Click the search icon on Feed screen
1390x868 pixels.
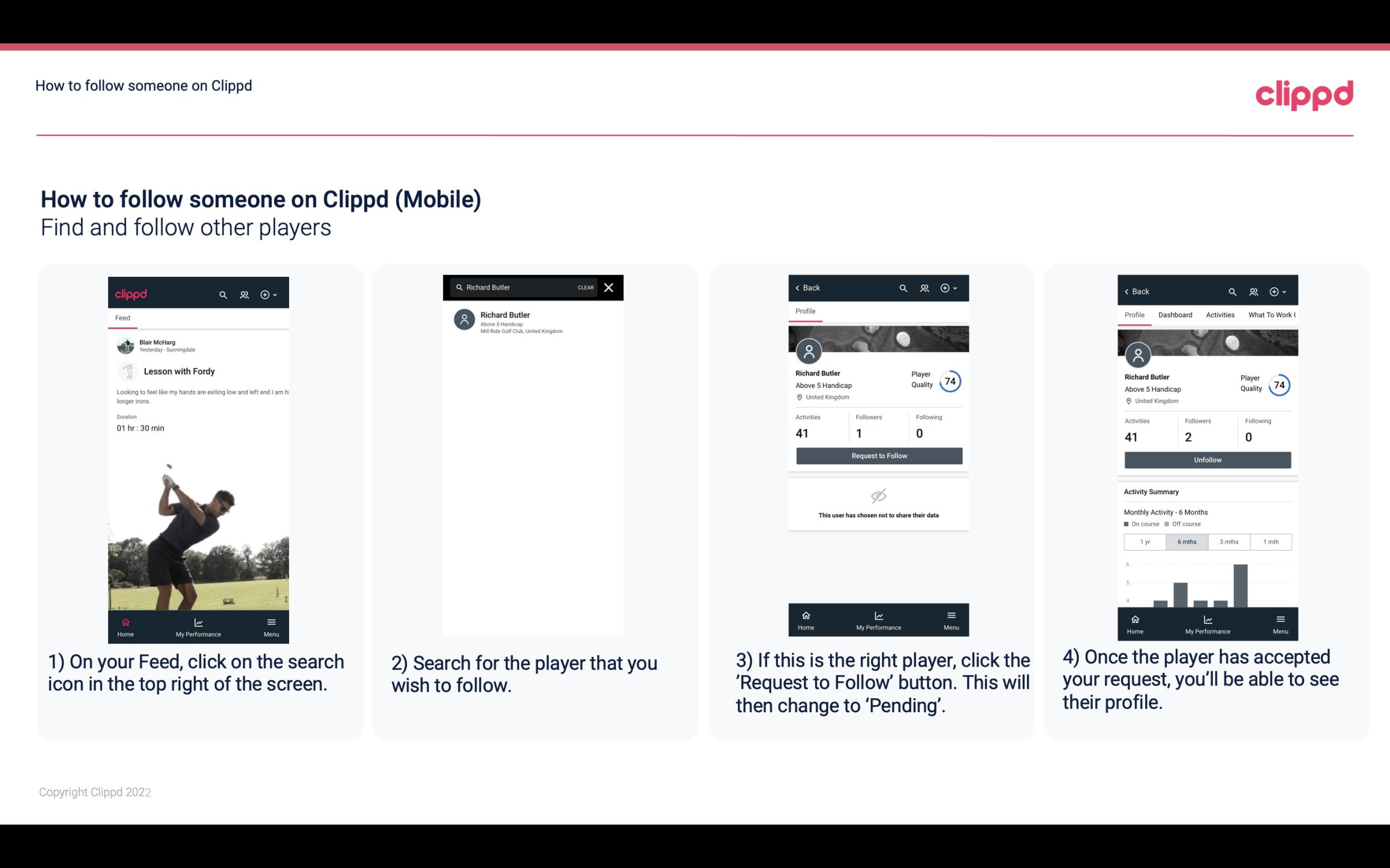point(223,293)
